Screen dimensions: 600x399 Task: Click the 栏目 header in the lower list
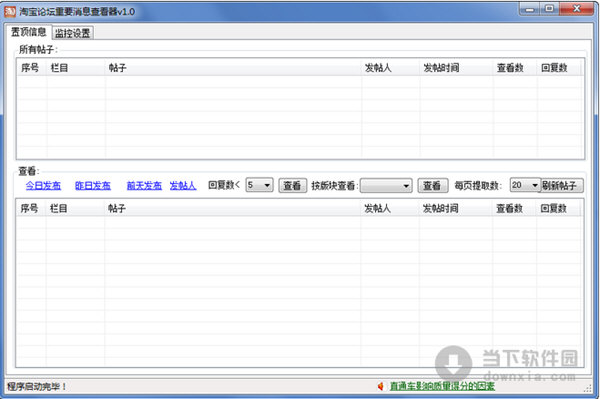coord(75,208)
